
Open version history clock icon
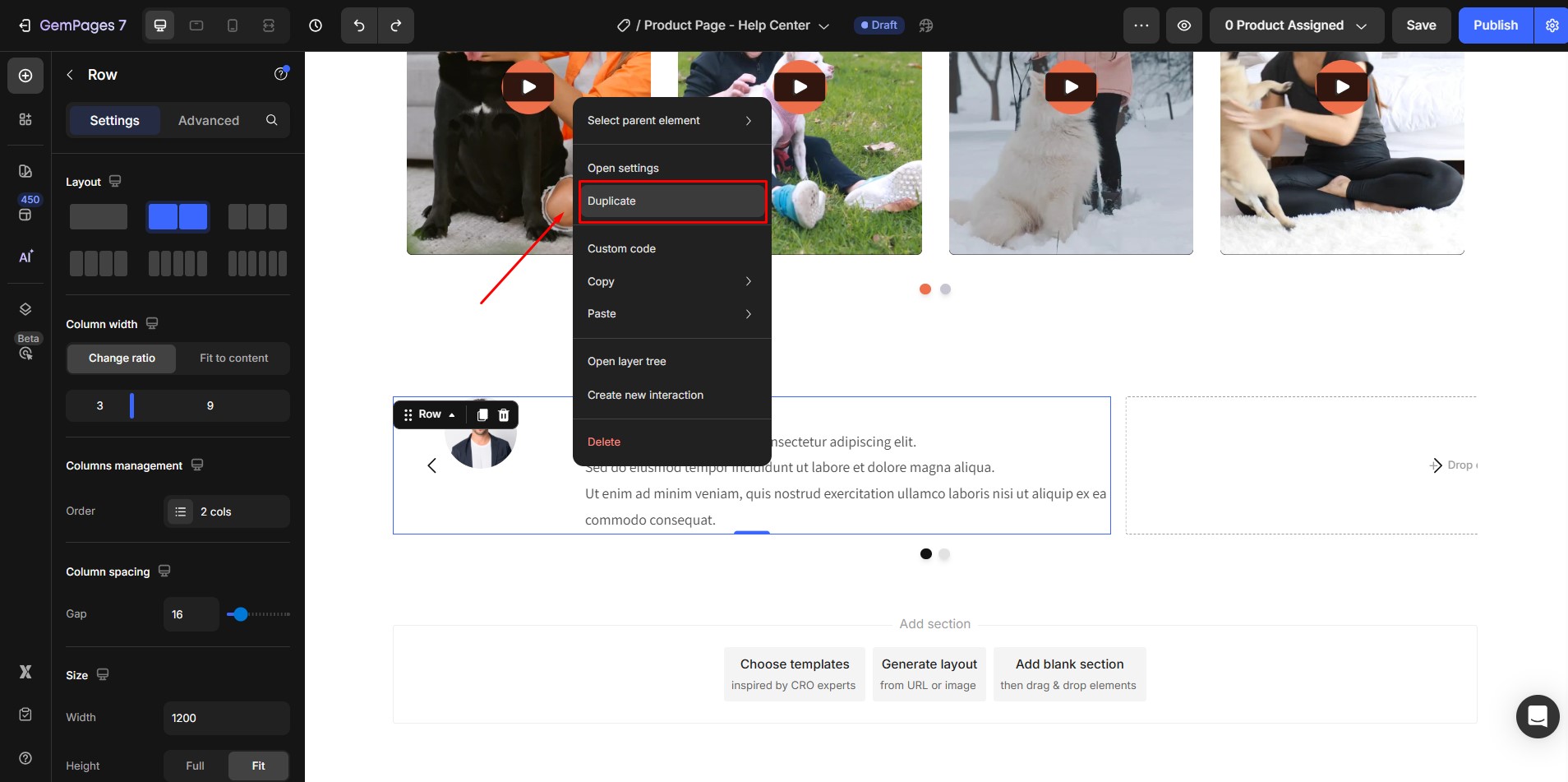point(316,25)
